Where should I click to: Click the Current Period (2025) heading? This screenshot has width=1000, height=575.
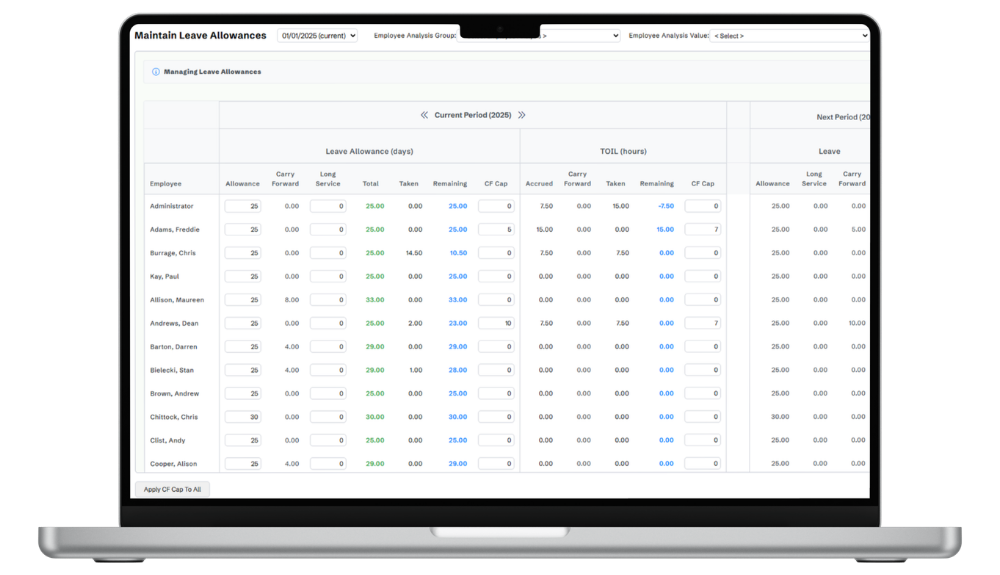pos(473,115)
